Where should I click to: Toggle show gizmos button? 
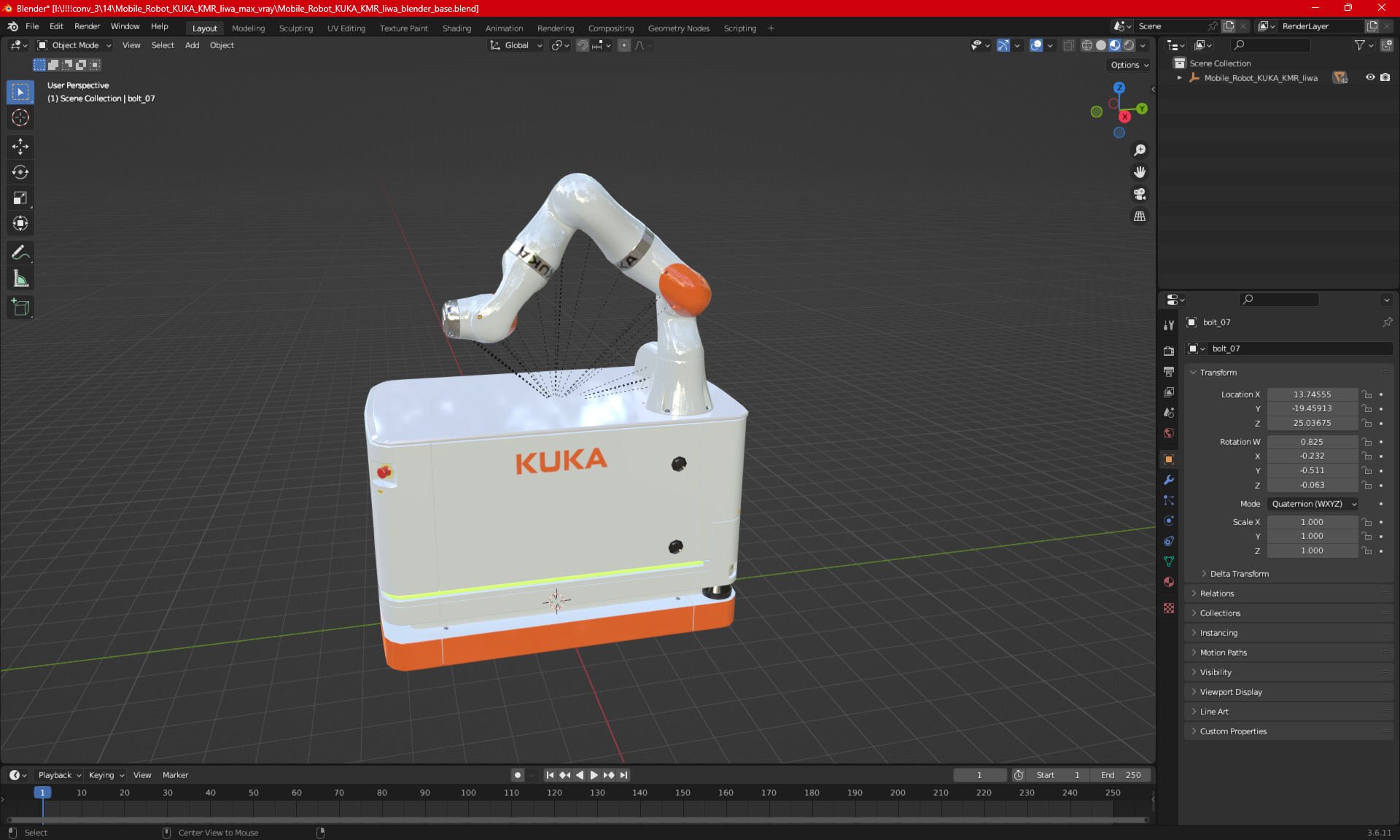(1003, 45)
